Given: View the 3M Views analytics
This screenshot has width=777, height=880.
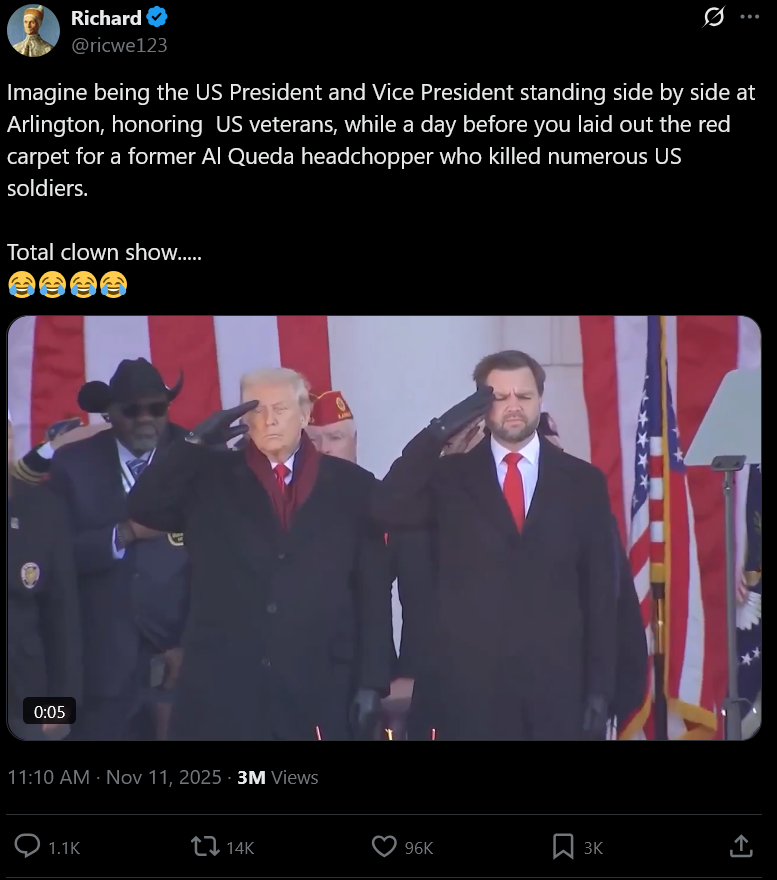Looking at the screenshot, I should pos(277,777).
